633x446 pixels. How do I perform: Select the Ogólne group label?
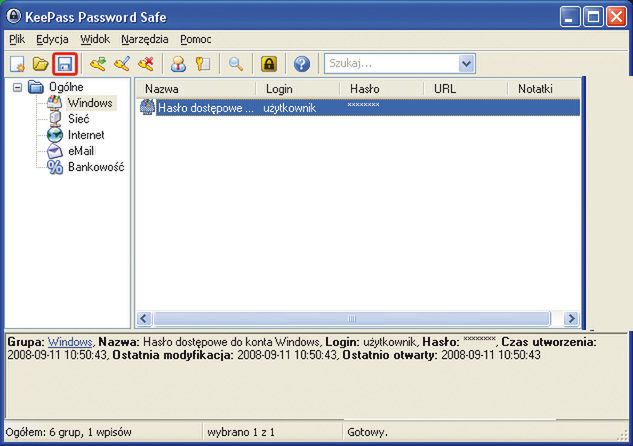pyautogui.click(x=66, y=87)
